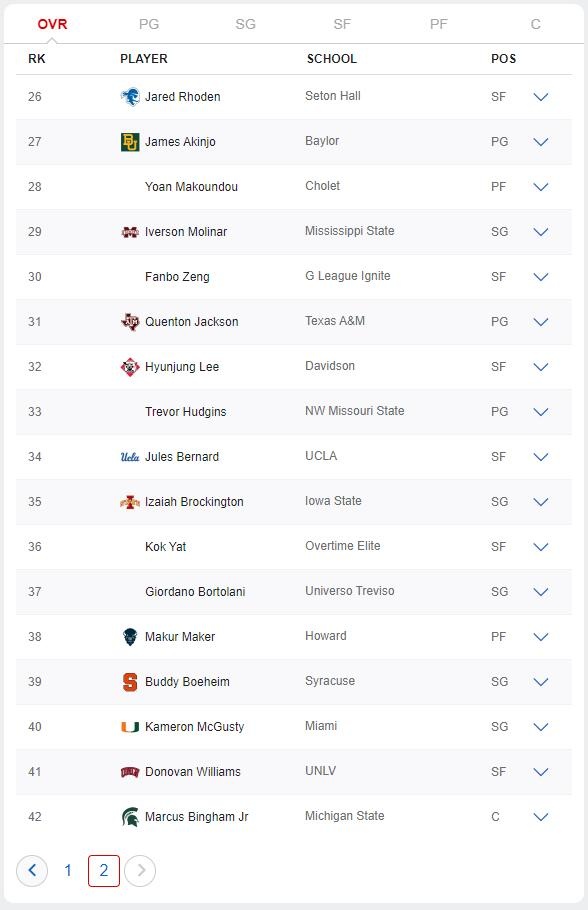Click the Baylor logo next to James Akinjo
The image size is (588, 910).
coord(130,142)
